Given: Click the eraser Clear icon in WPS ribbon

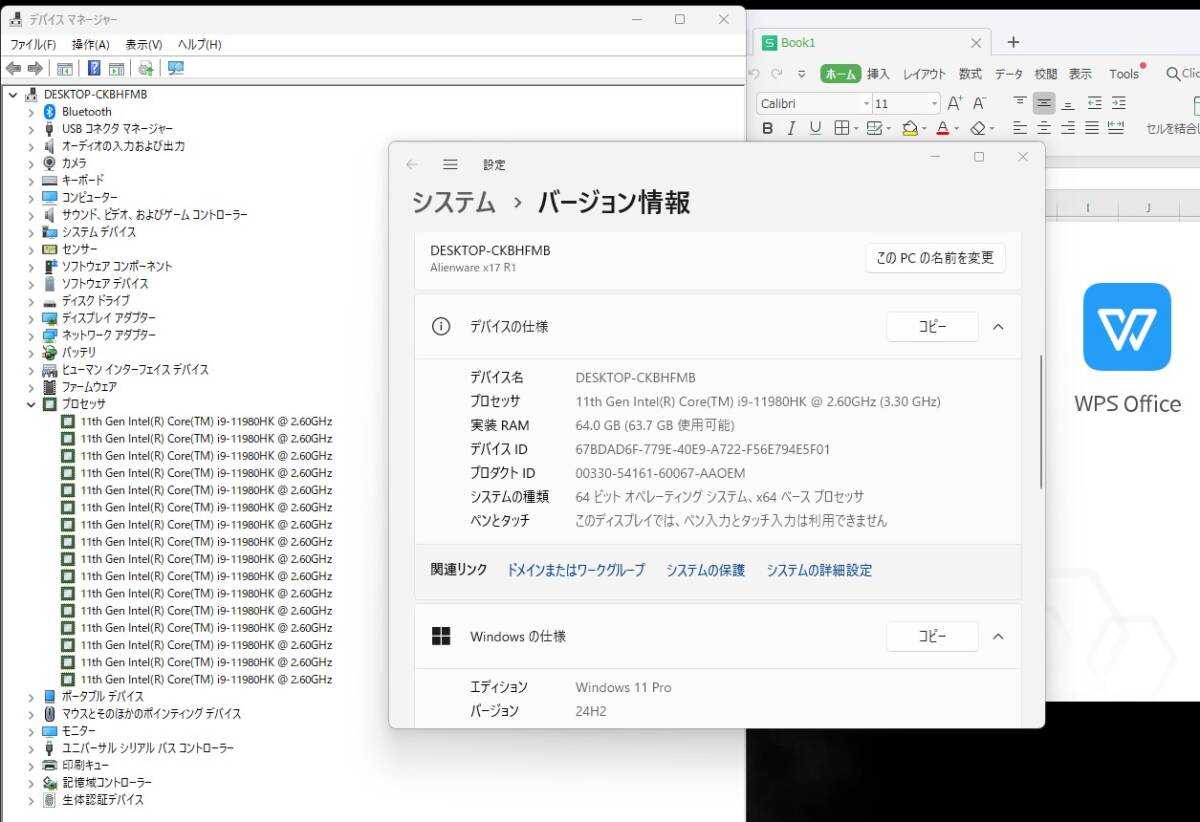Looking at the screenshot, I should point(978,128).
